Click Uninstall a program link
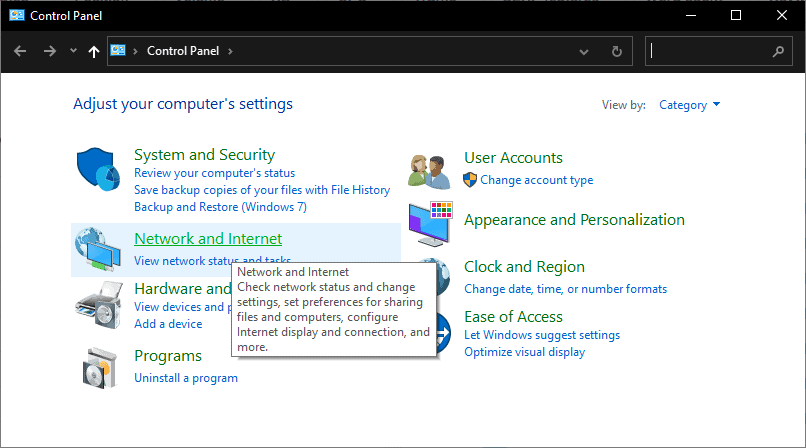806x448 pixels. tap(186, 378)
